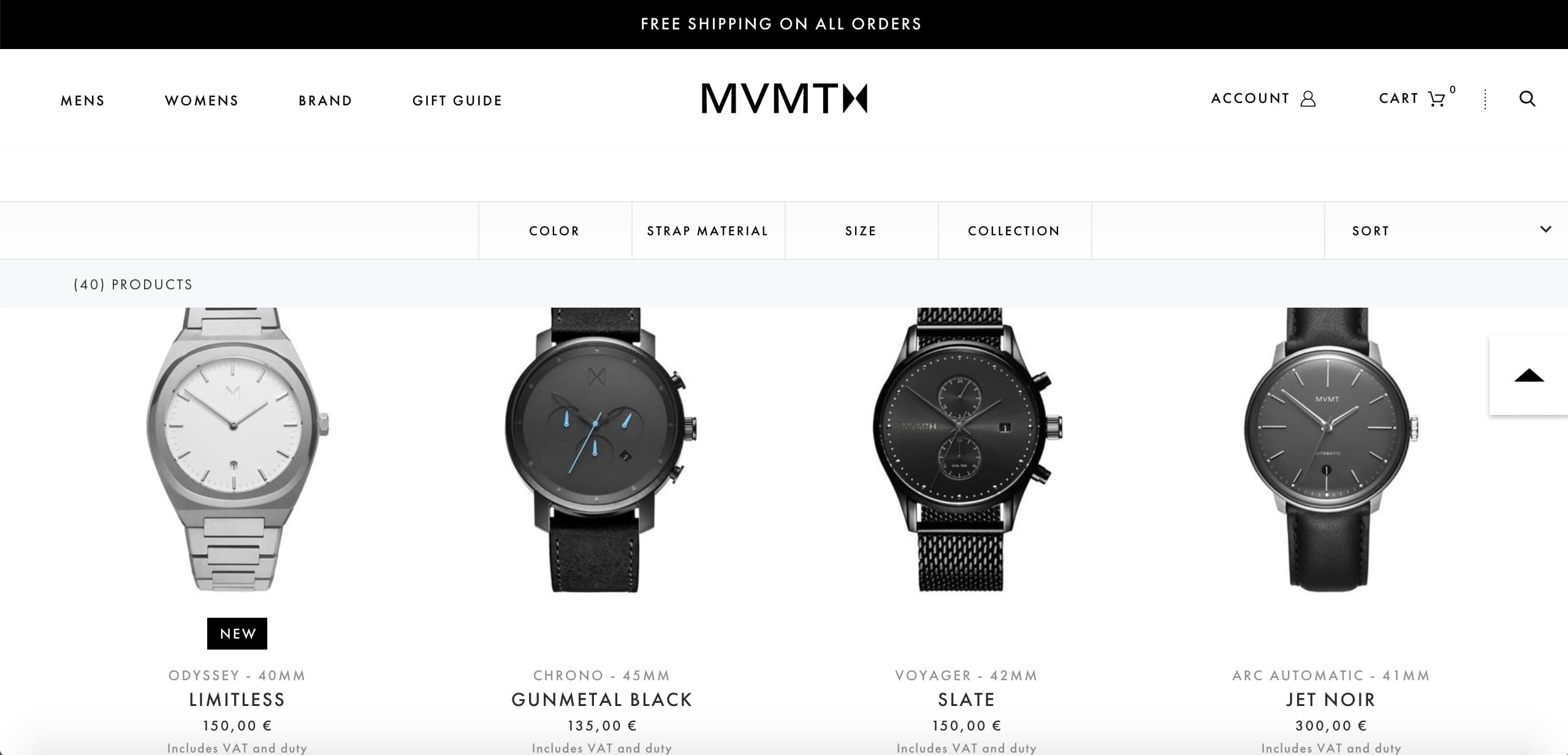Open the search magnifier icon
Image resolution: width=1568 pixels, height=755 pixels.
tap(1527, 99)
